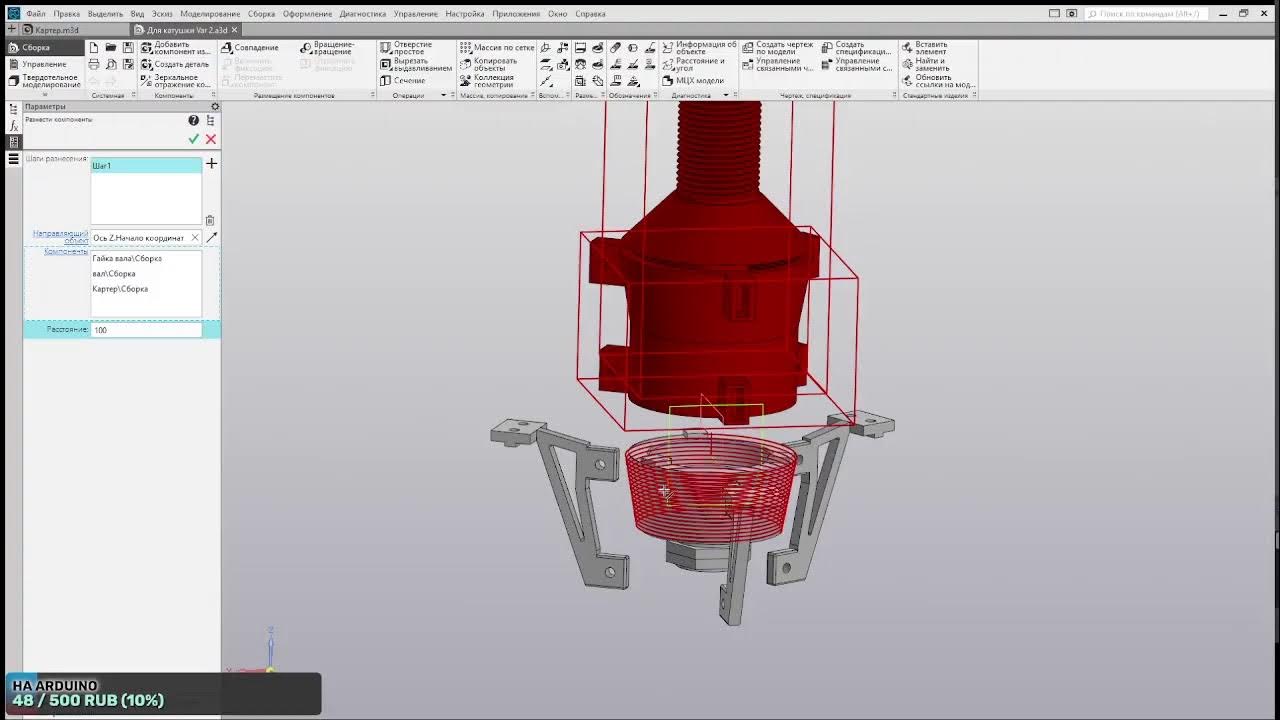Viewport: 1280px width, 720px height.
Task: Switch to Картер.m3d document tab
Action: 56,30
